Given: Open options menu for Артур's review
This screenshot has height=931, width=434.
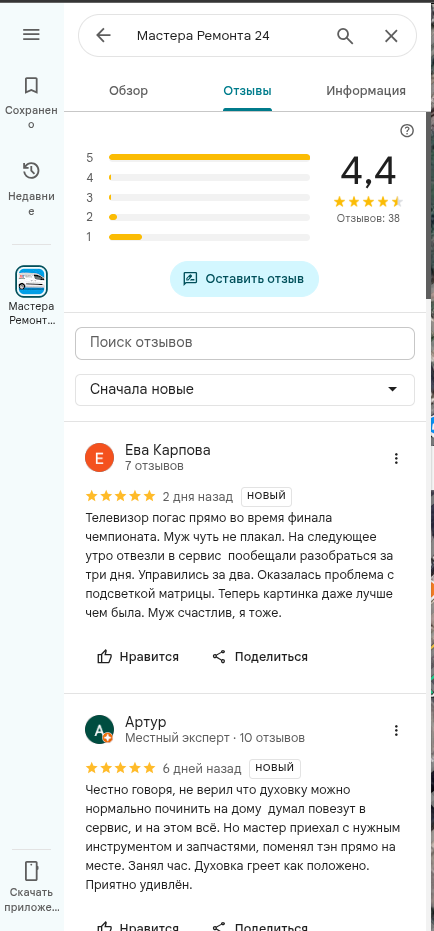Looking at the screenshot, I should [396, 730].
